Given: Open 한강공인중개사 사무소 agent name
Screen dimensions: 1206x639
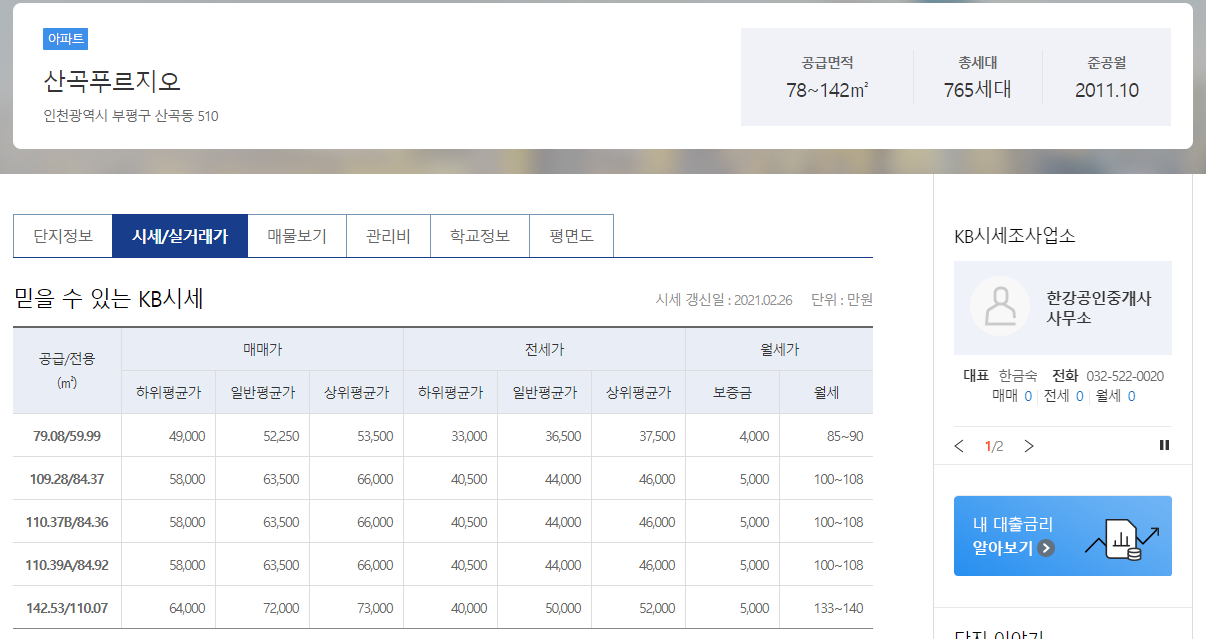Looking at the screenshot, I should [1099, 308].
